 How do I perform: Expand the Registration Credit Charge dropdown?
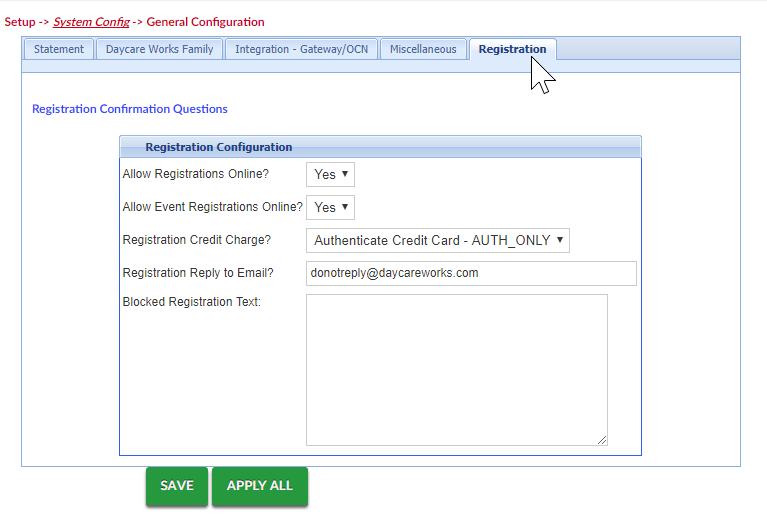point(437,240)
